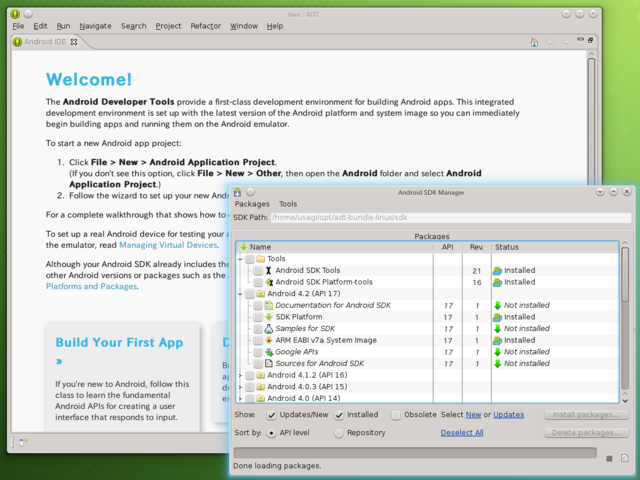640x480 pixels.
Task: Open the Packages menu in SDK Manager
Action: [x=252, y=204]
